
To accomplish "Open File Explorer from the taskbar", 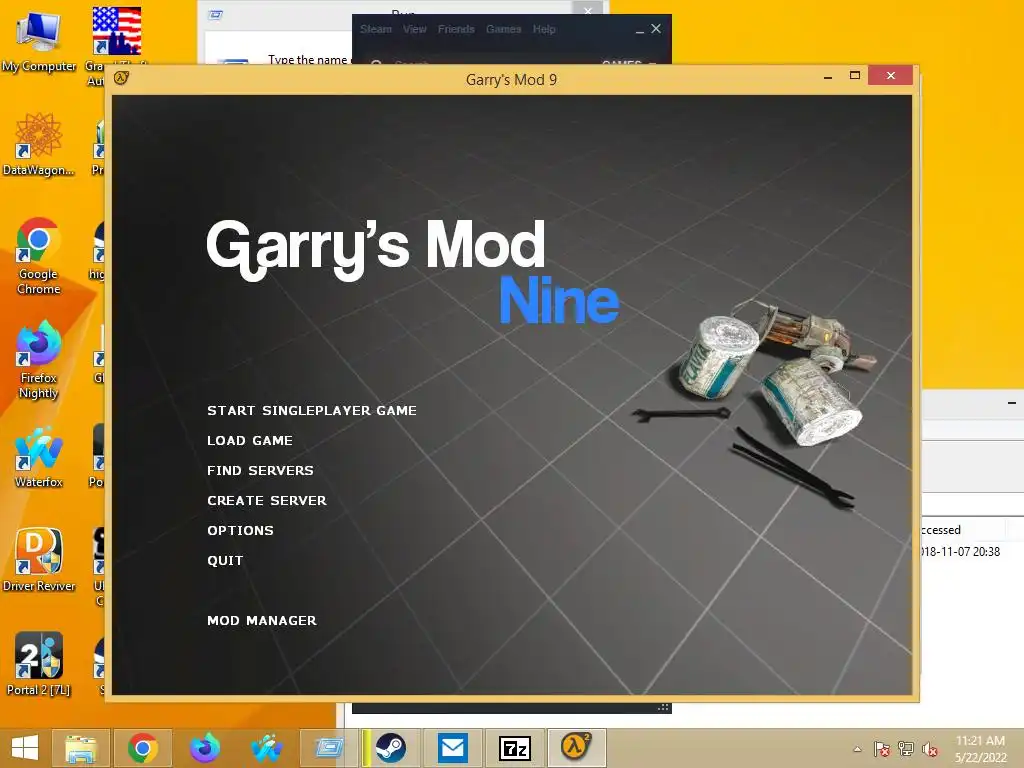I will (x=81, y=748).
